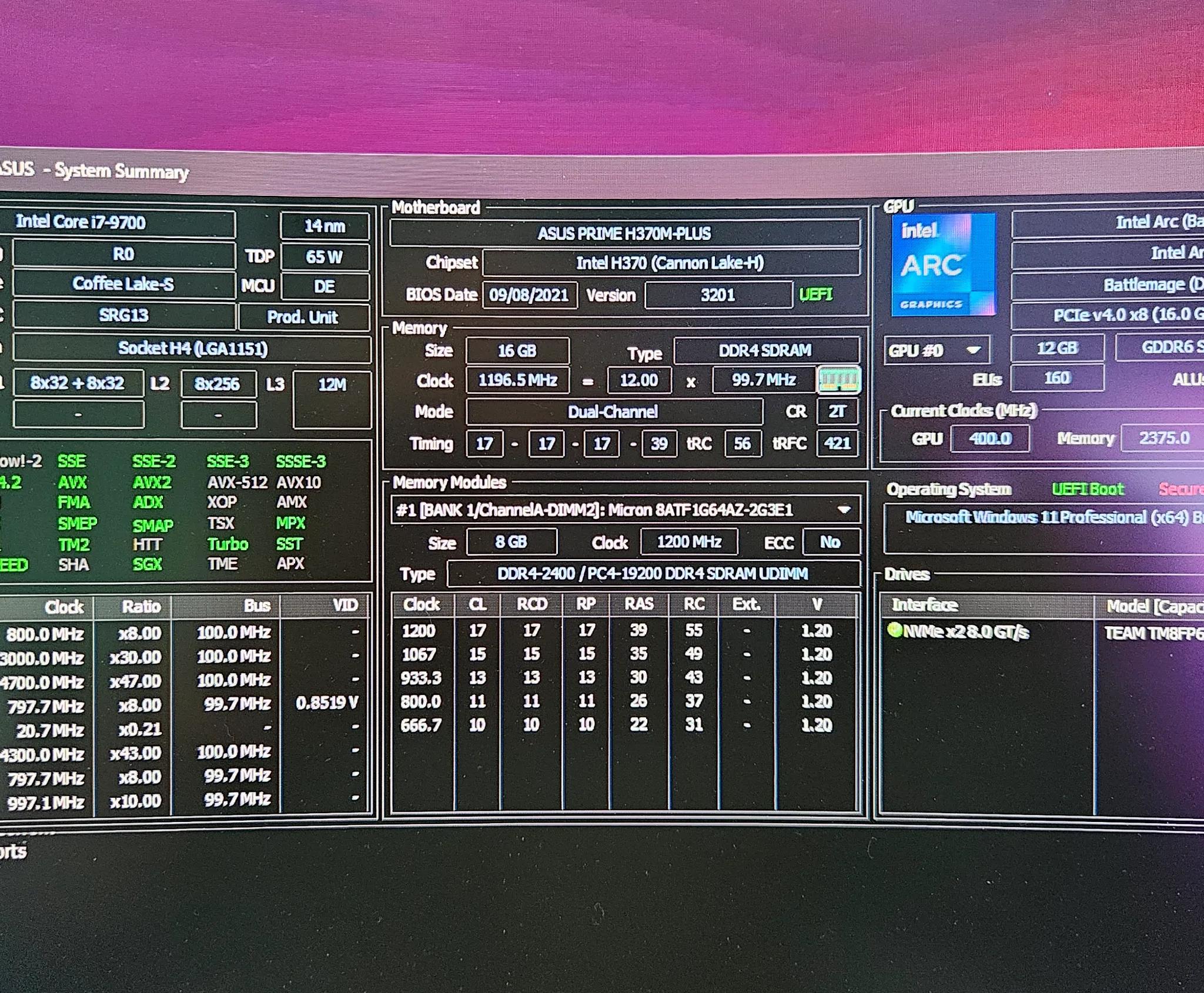Image resolution: width=1204 pixels, height=993 pixels.
Task: Click the SRG13 spec field
Action: 123,316
